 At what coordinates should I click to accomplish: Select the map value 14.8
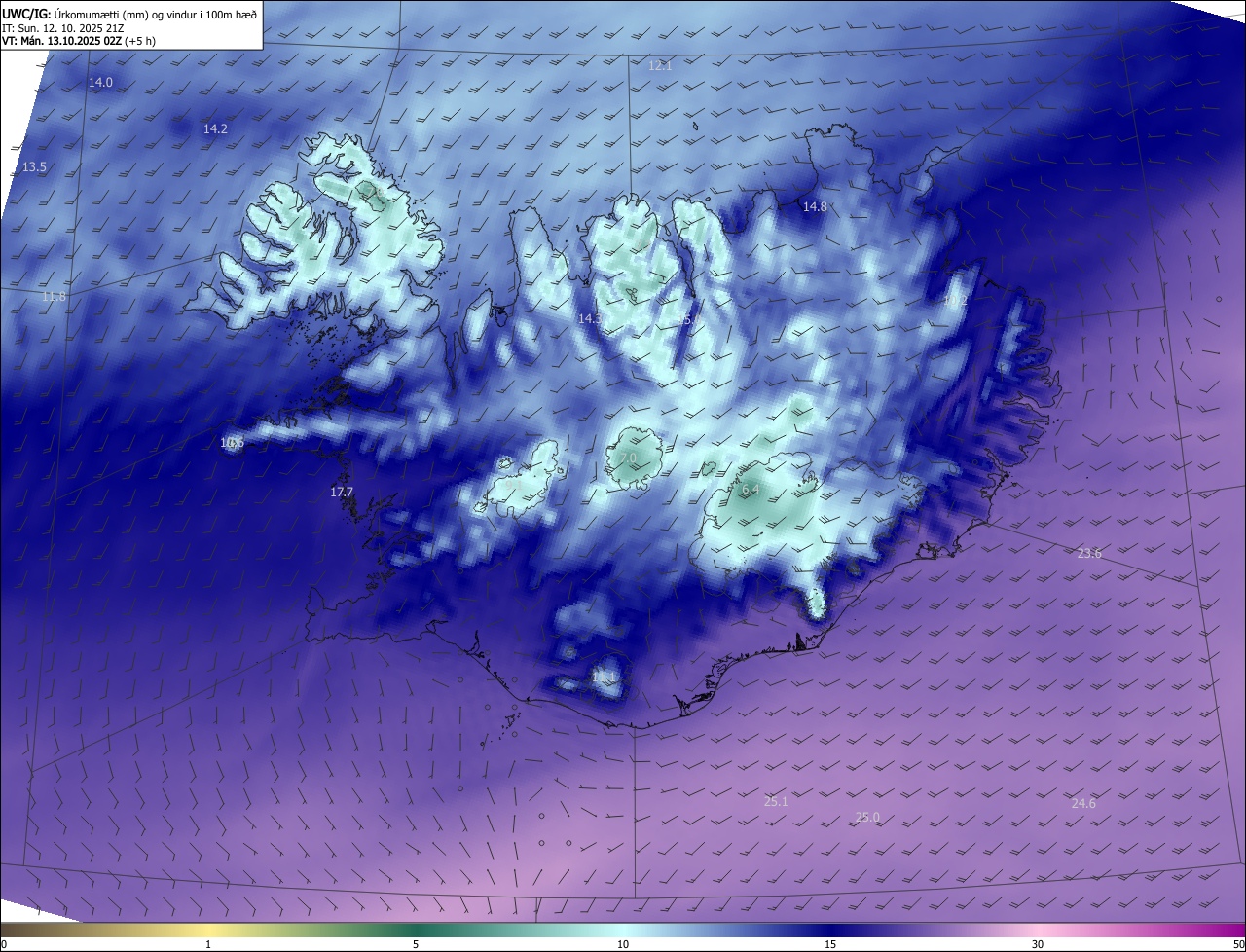pos(815,206)
